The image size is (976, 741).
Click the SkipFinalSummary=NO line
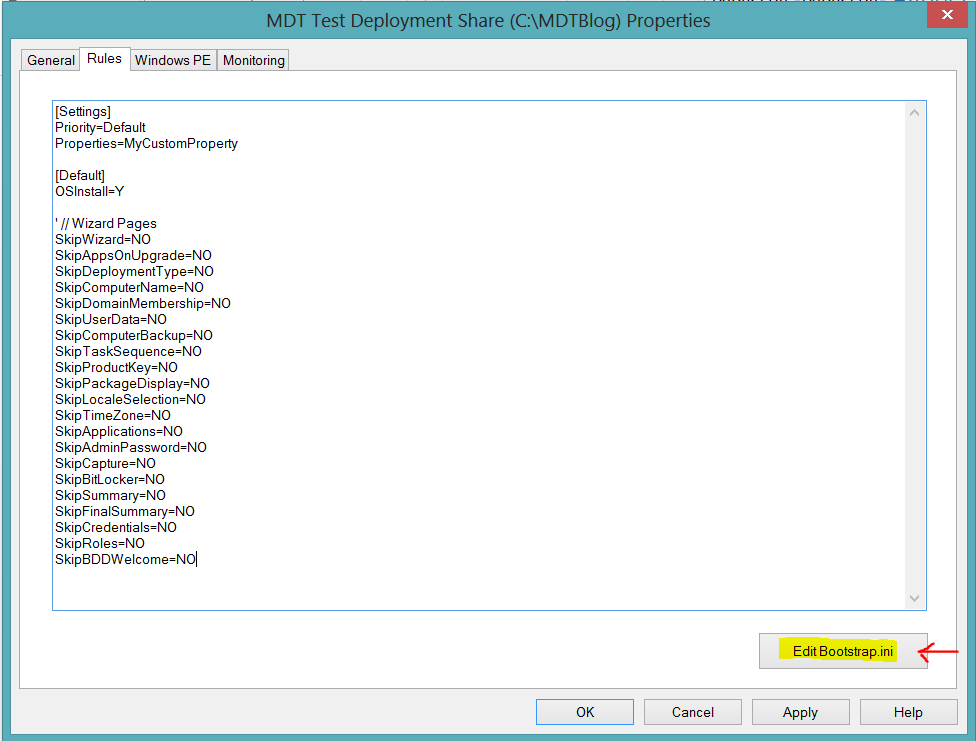coord(124,512)
